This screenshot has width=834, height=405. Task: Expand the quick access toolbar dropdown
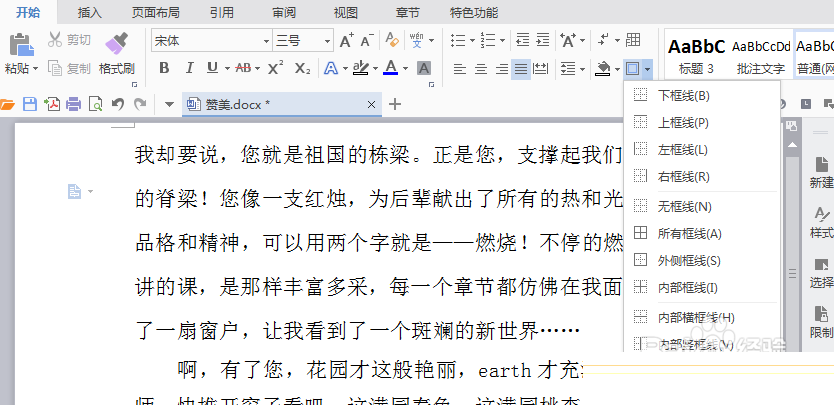(x=169, y=104)
